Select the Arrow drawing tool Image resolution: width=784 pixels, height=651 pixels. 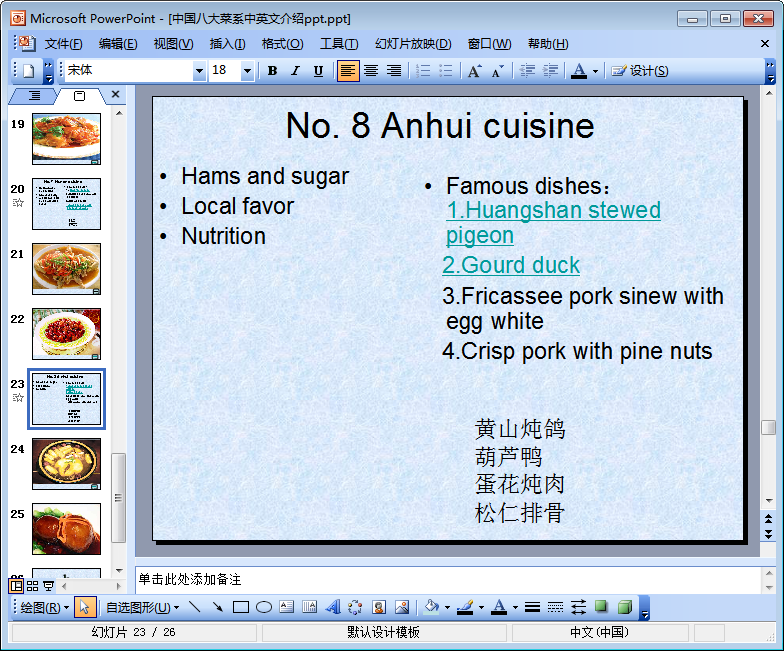tap(218, 608)
